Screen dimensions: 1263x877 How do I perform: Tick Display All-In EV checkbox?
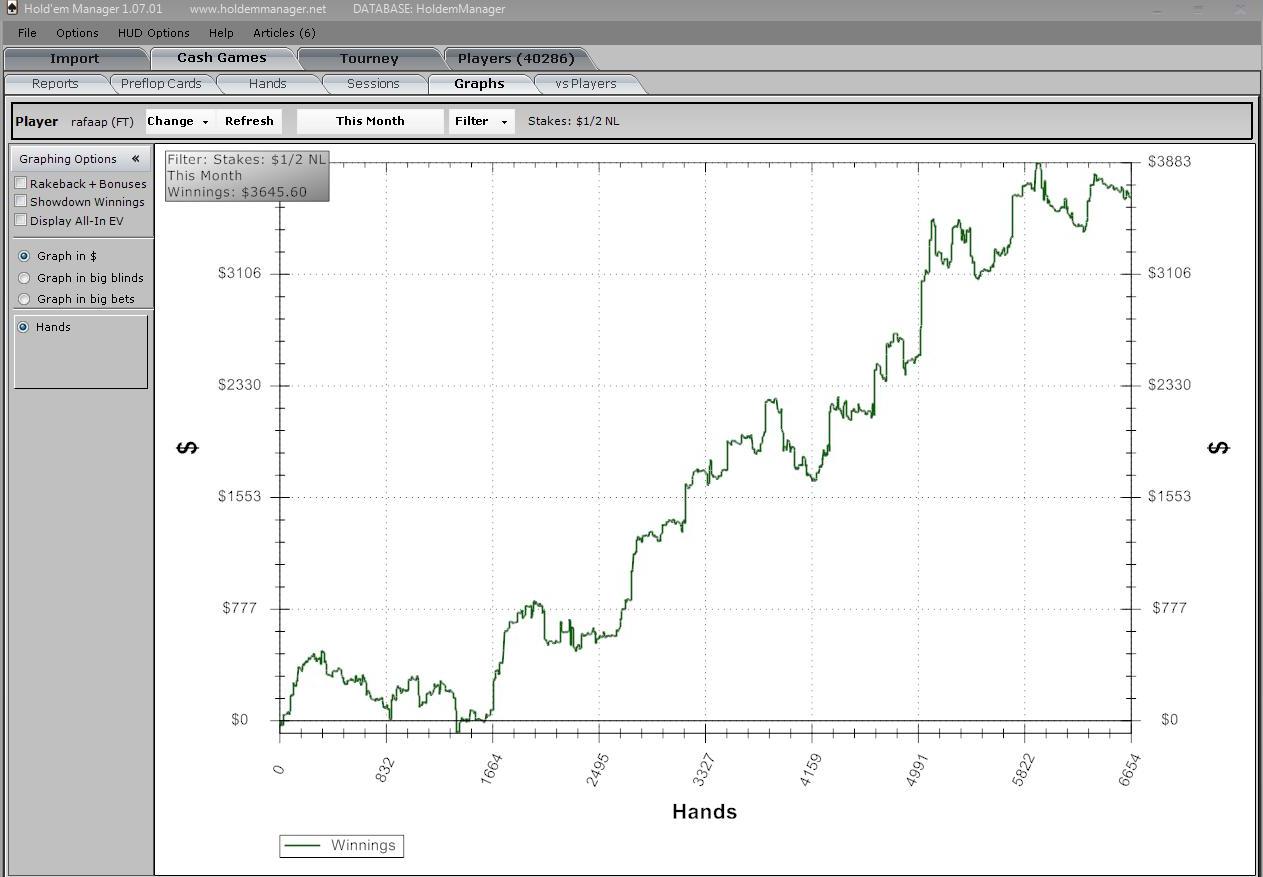click(21, 220)
